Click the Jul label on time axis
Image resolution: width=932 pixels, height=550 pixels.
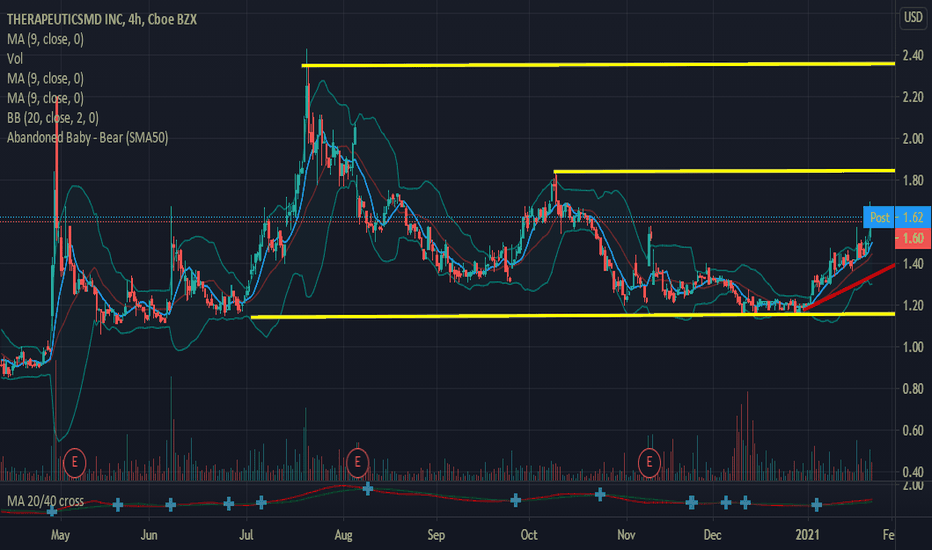(246, 535)
